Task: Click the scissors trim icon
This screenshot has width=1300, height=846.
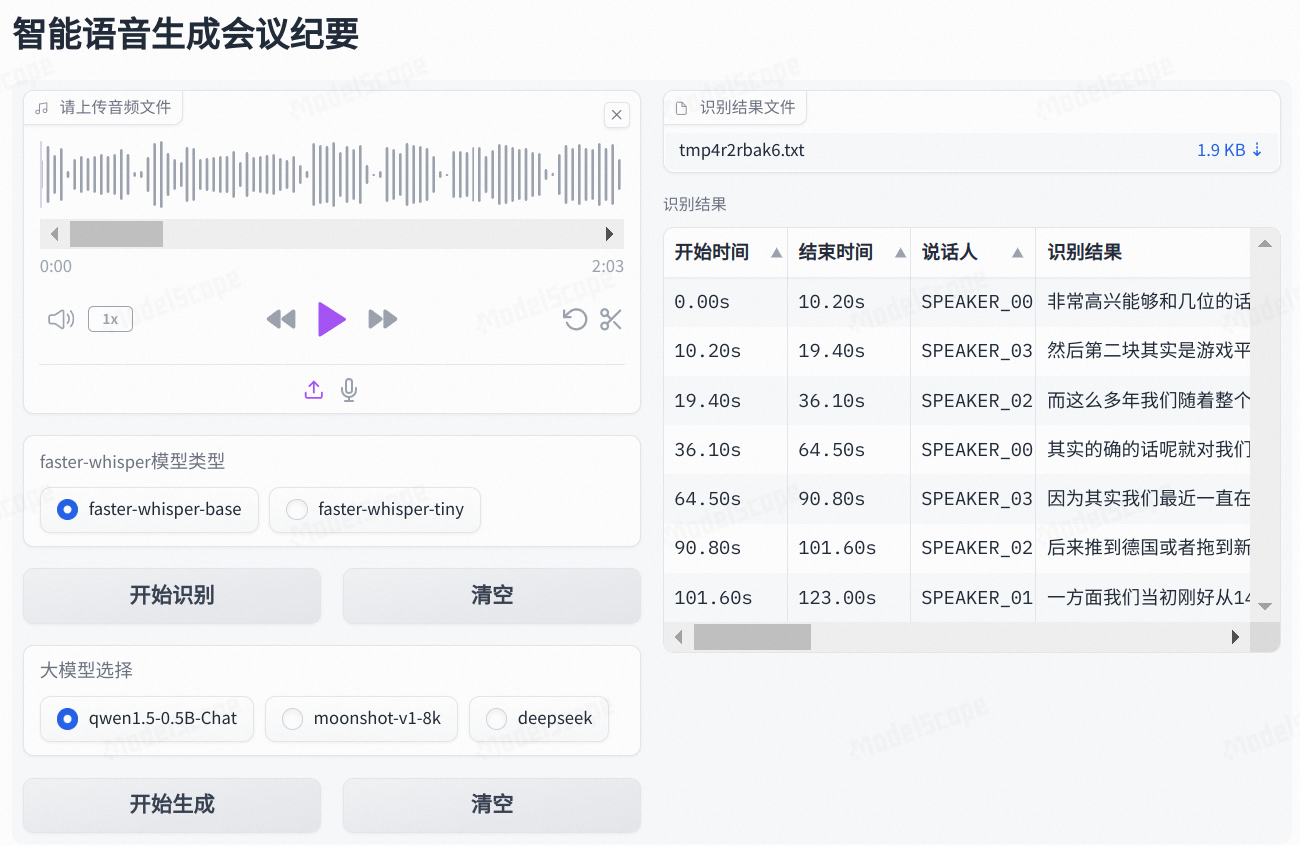Action: pyautogui.click(x=611, y=319)
